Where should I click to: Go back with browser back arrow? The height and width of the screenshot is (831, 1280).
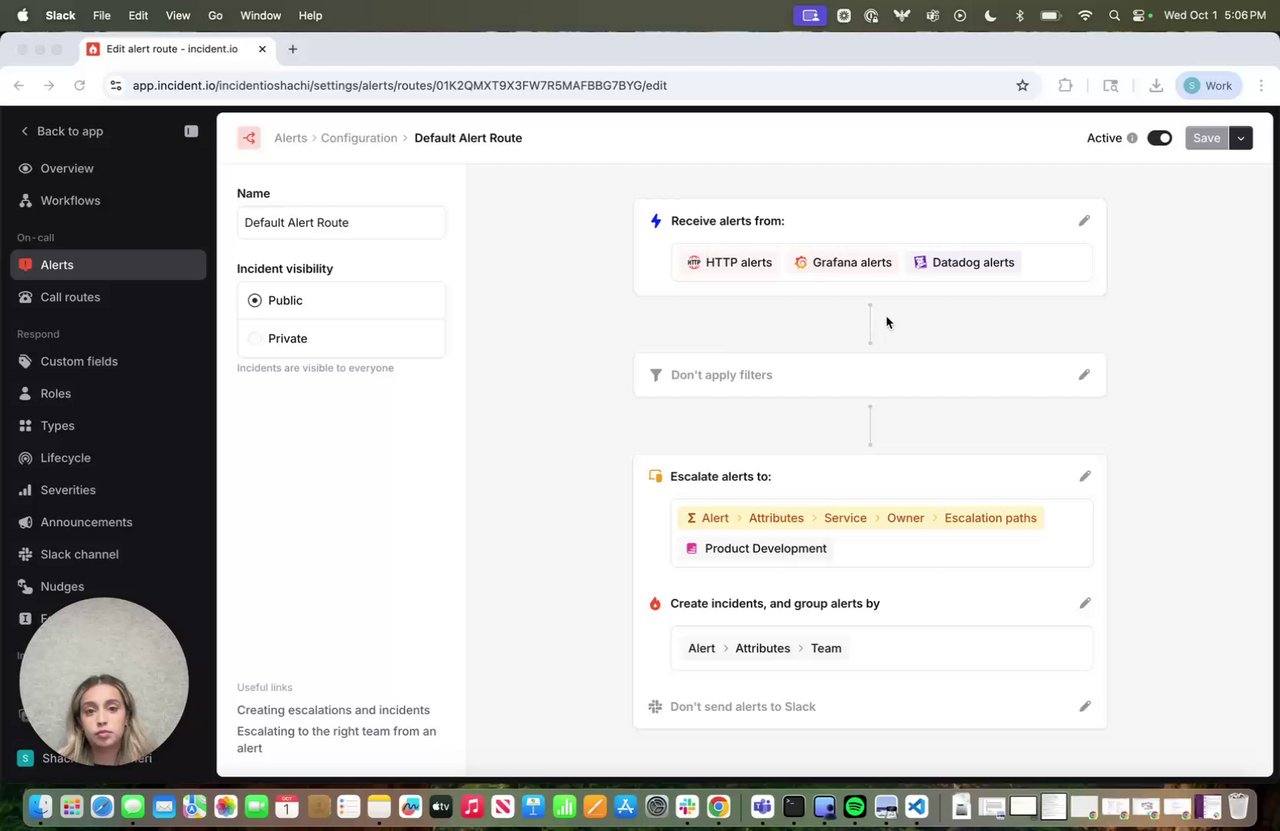tap(19, 86)
